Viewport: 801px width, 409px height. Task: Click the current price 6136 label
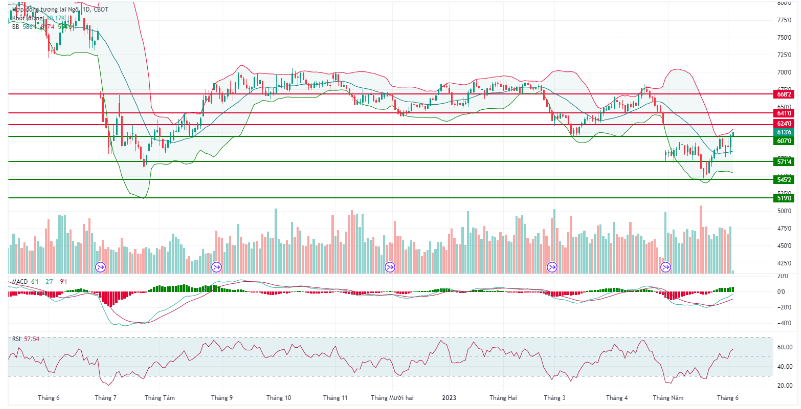coord(784,132)
